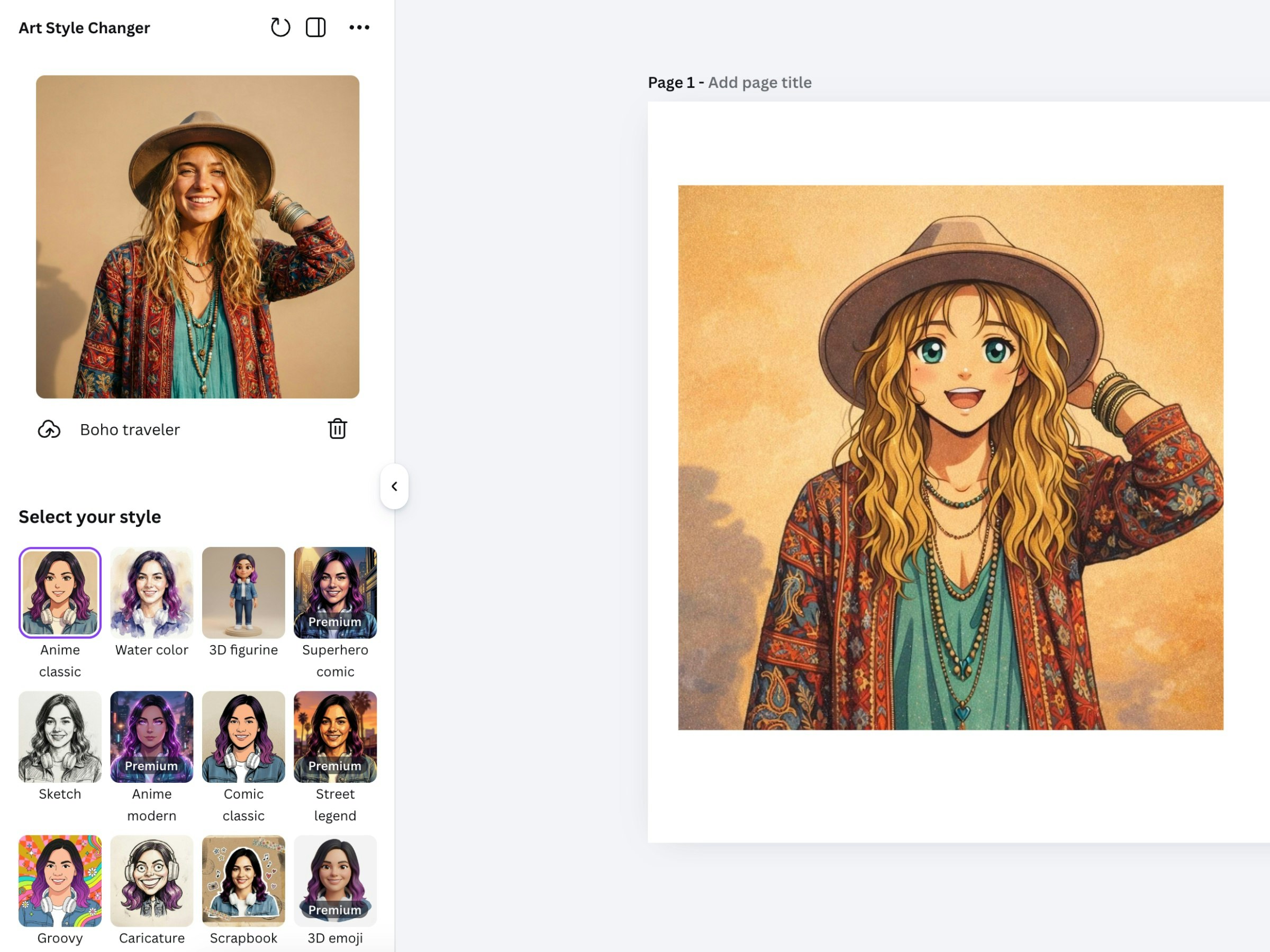This screenshot has width=1270, height=952.
Task: Open the more options menu
Action: (360, 27)
